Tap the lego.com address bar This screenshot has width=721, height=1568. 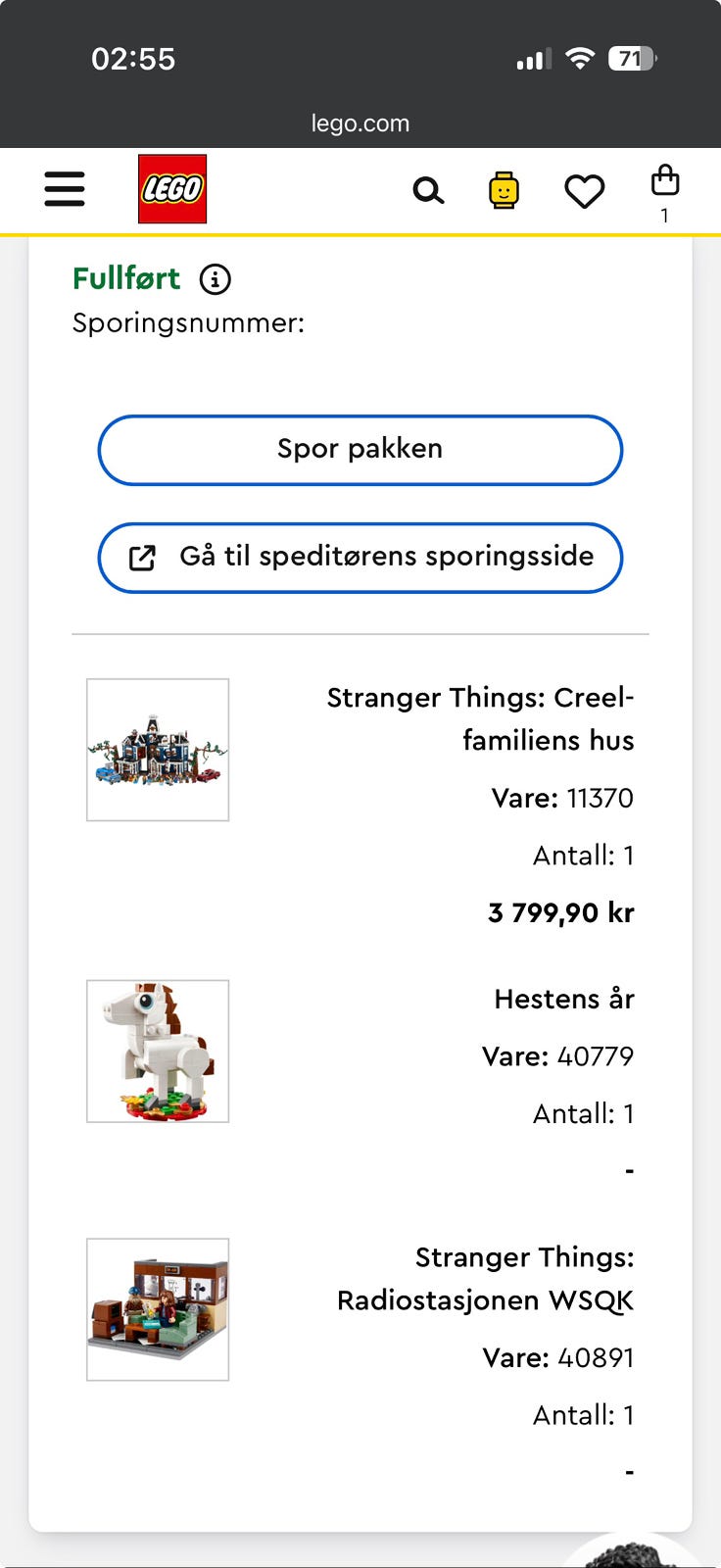360,123
